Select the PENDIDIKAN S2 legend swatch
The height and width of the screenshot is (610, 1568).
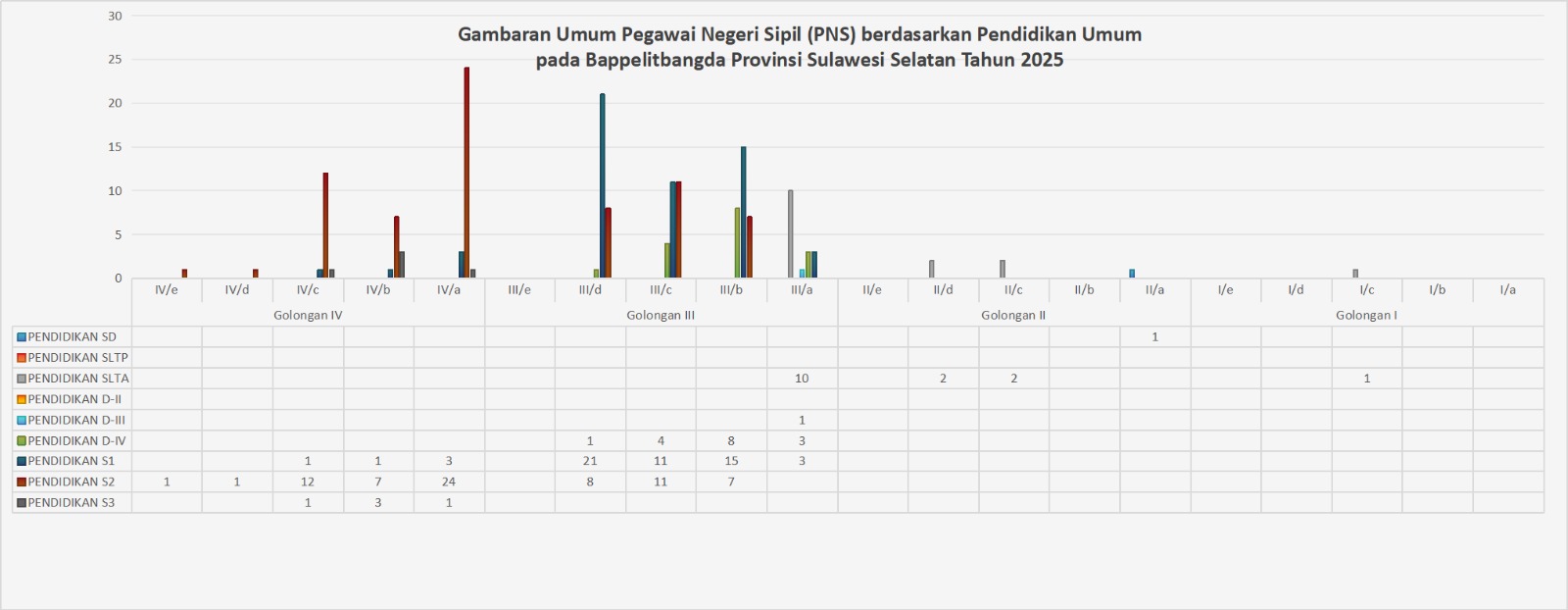coord(22,483)
